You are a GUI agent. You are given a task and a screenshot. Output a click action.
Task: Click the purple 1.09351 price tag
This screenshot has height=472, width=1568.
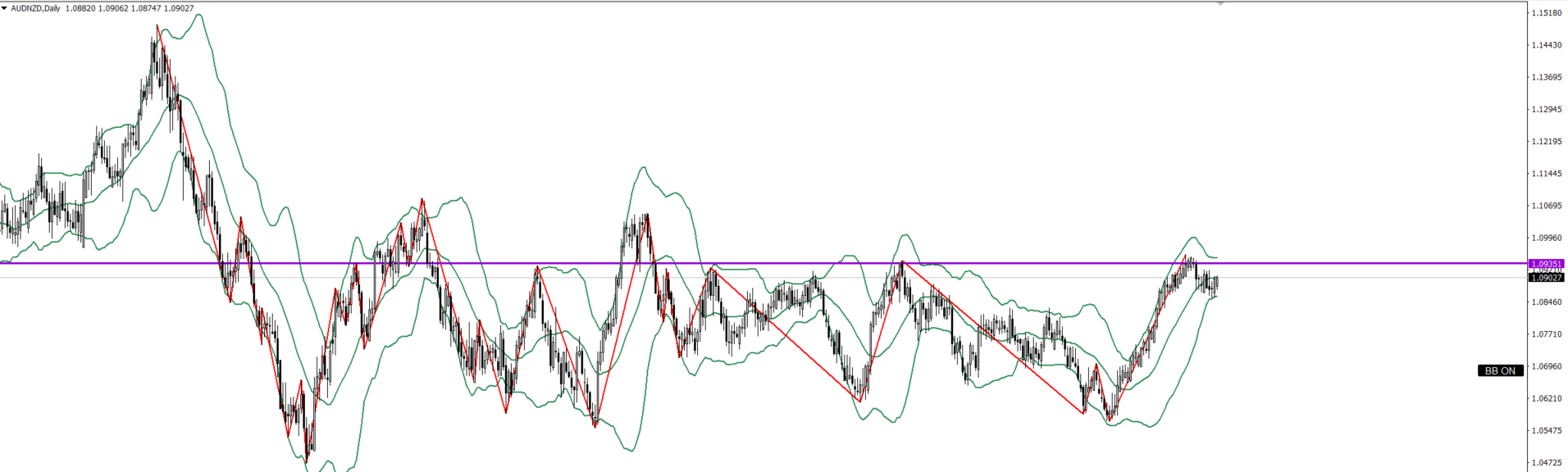pos(1546,264)
